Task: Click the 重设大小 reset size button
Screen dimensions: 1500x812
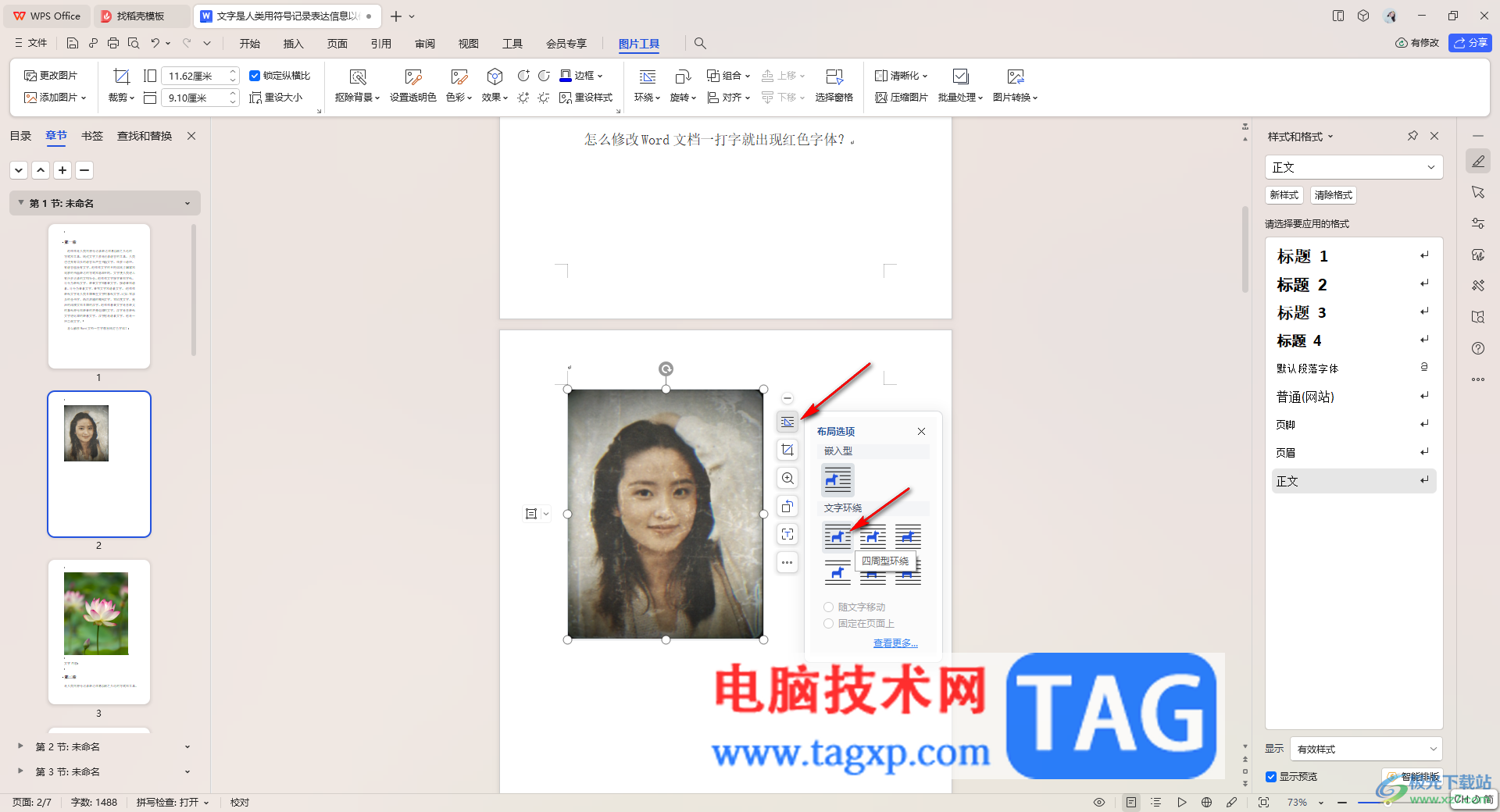Action: (x=276, y=98)
